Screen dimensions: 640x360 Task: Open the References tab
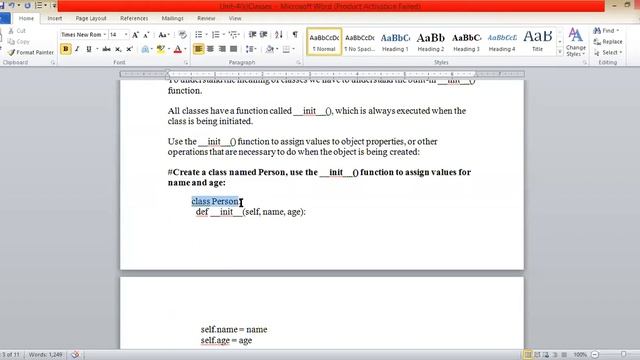[134, 18]
